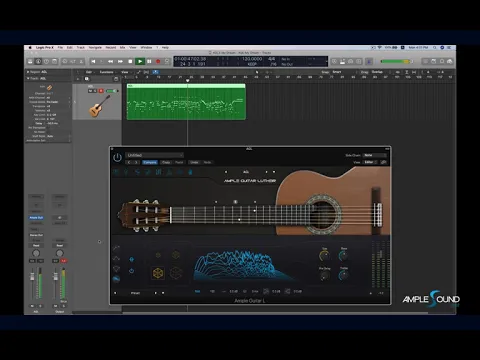Viewport: 480px width, 360px height.
Task: Open the Window menu
Action: click(x=146, y=48)
